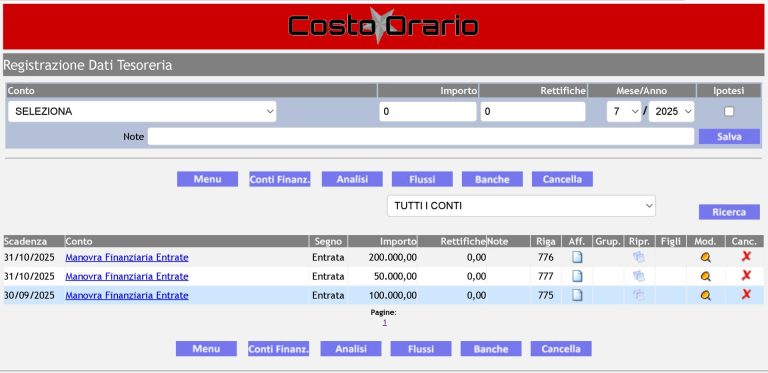Open the Conto SELEZIONA dropdown
Screen dimensions: 768x373
pos(142,112)
